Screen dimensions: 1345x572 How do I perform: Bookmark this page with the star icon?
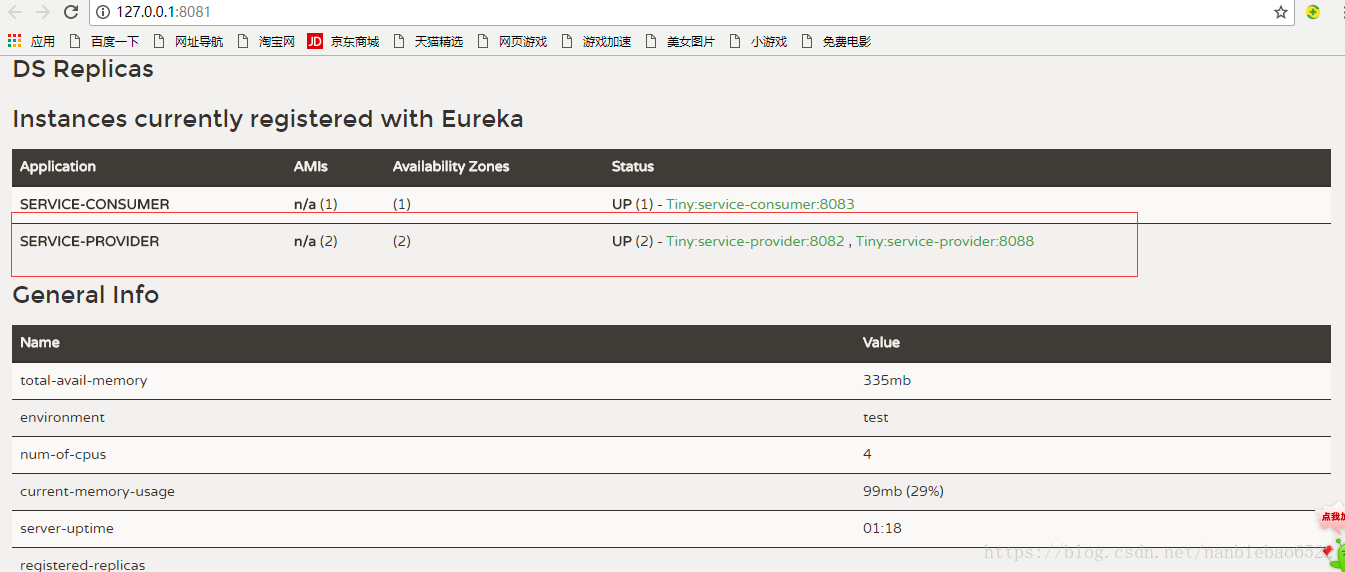point(1281,12)
